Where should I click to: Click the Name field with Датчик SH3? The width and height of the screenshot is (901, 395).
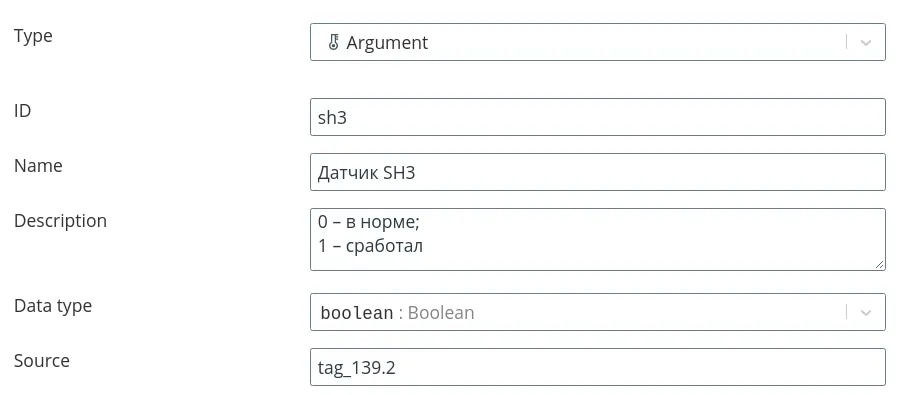tap(598, 172)
